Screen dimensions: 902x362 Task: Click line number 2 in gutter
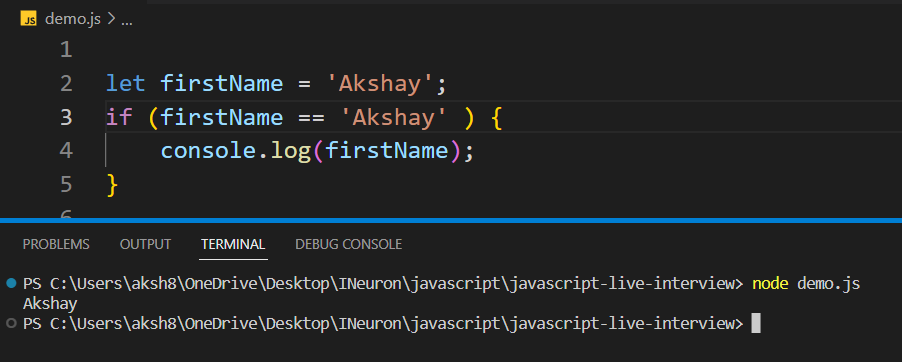(x=66, y=84)
